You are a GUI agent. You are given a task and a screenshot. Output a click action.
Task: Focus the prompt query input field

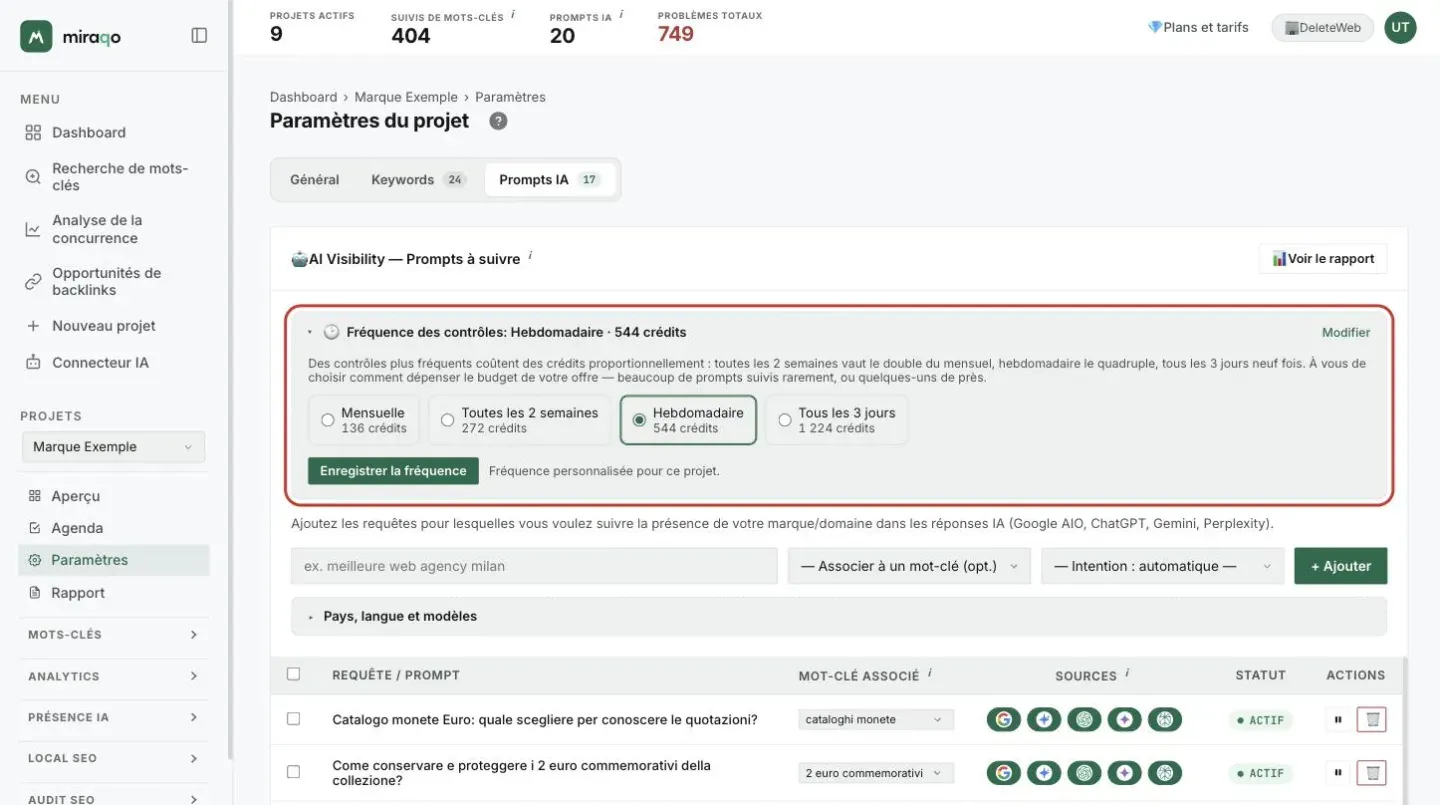[x=534, y=566]
